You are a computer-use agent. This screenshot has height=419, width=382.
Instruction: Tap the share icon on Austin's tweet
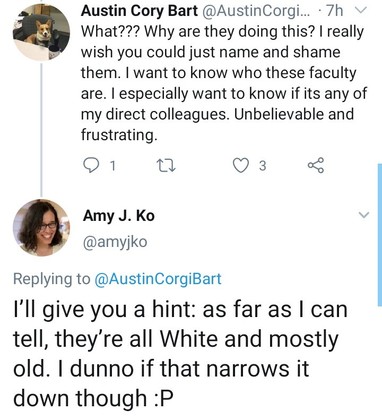315,165
